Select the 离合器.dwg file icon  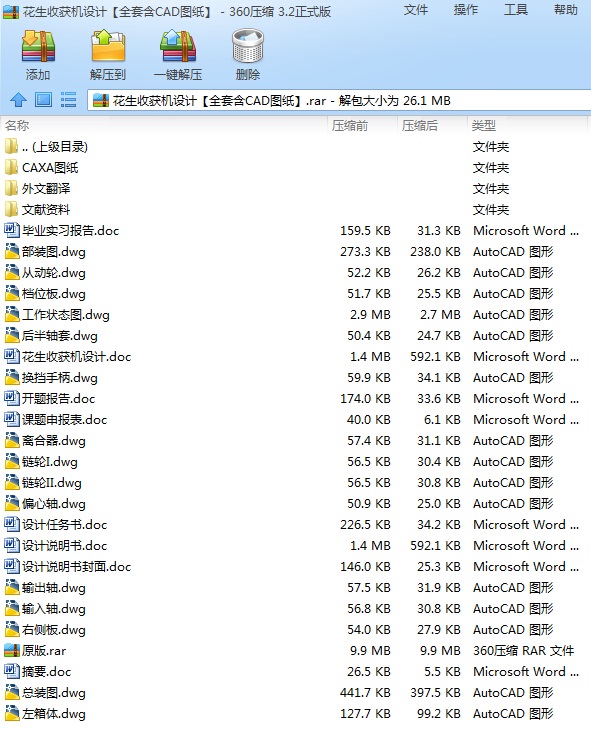[11, 440]
